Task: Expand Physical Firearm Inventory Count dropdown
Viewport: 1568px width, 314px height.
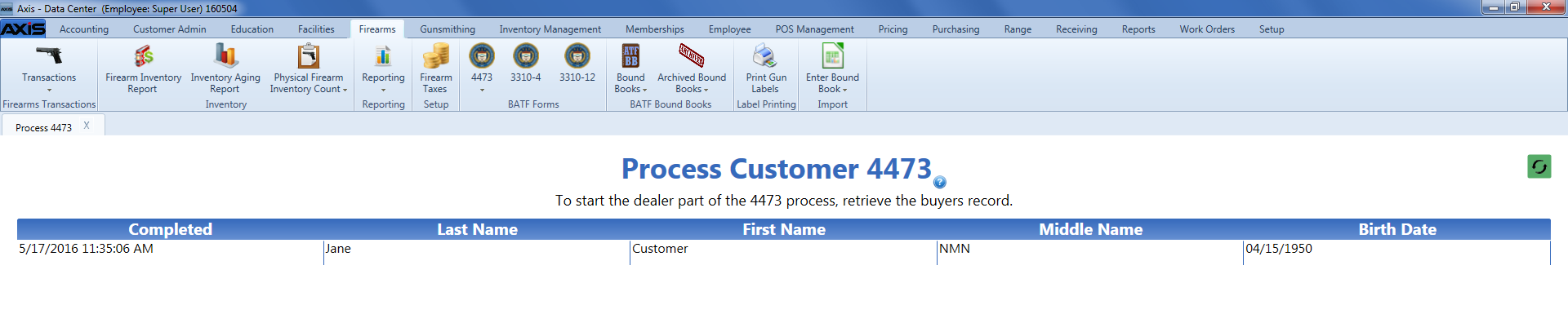Action: click(309, 69)
